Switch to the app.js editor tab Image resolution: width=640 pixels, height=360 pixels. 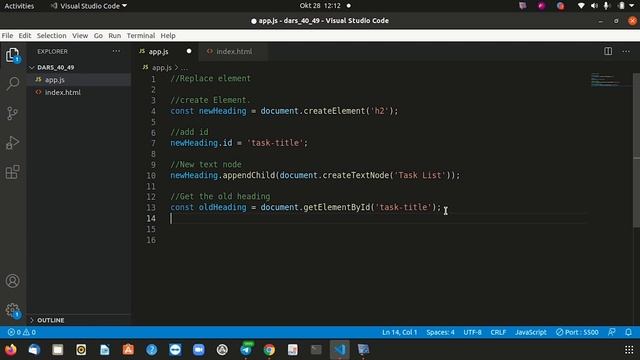(166, 51)
